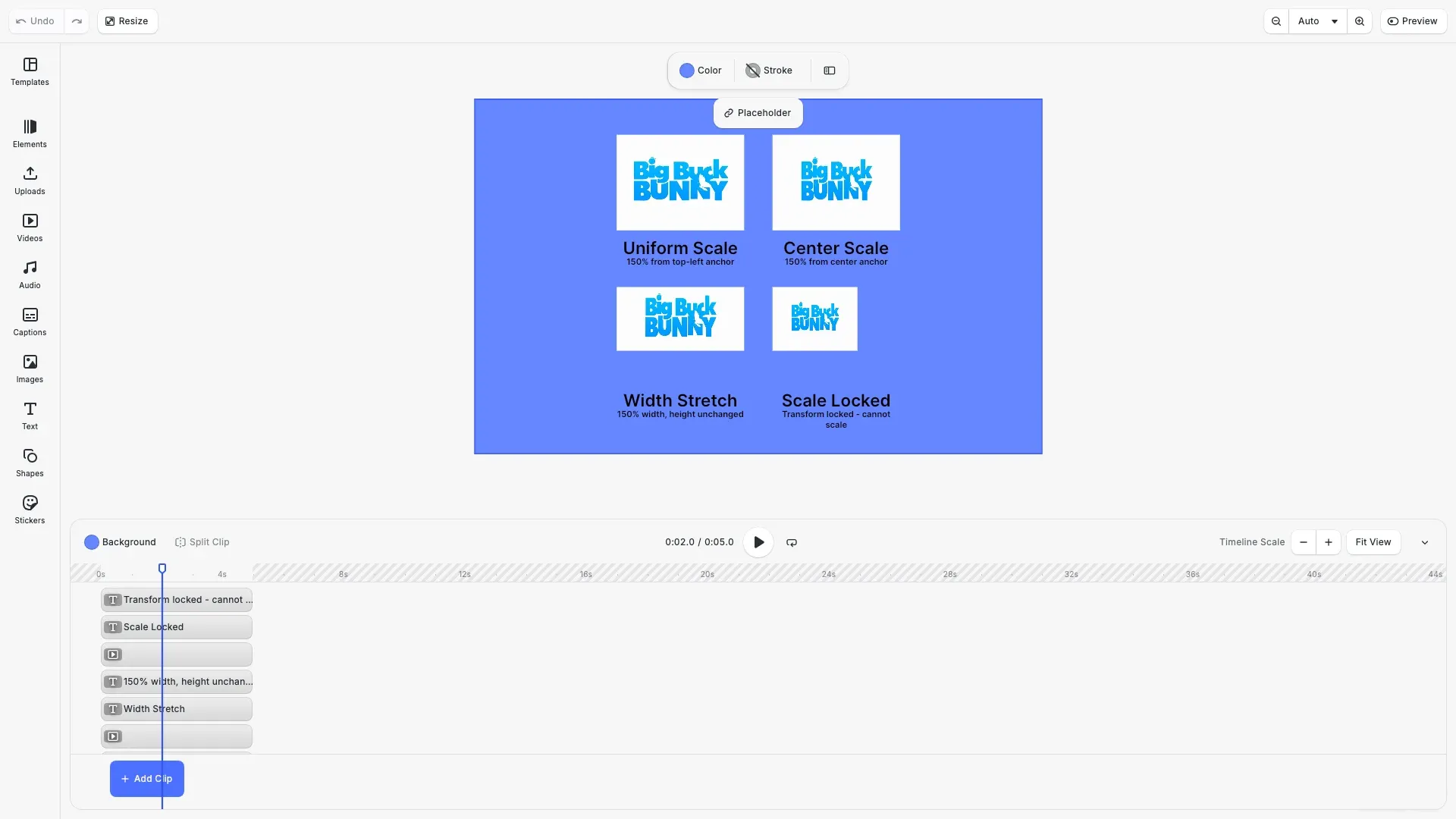Image resolution: width=1456 pixels, height=819 pixels.
Task: Click the redo arrow icon
Action: click(77, 21)
